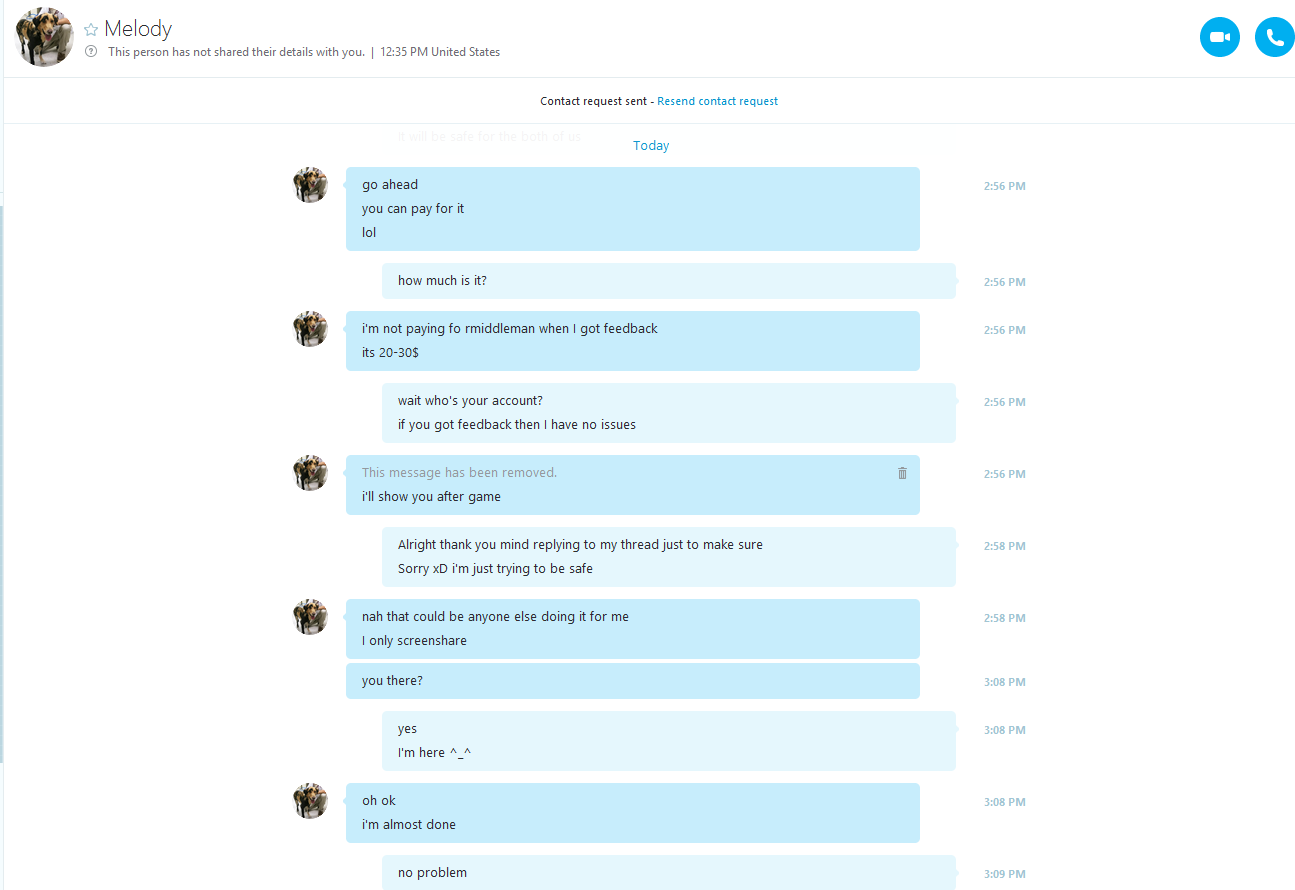The height and width of the screenshot is (890, 1295).
Task: Click avatar next to 'I only screenshare' message
Action: click(x=310, y=617)
